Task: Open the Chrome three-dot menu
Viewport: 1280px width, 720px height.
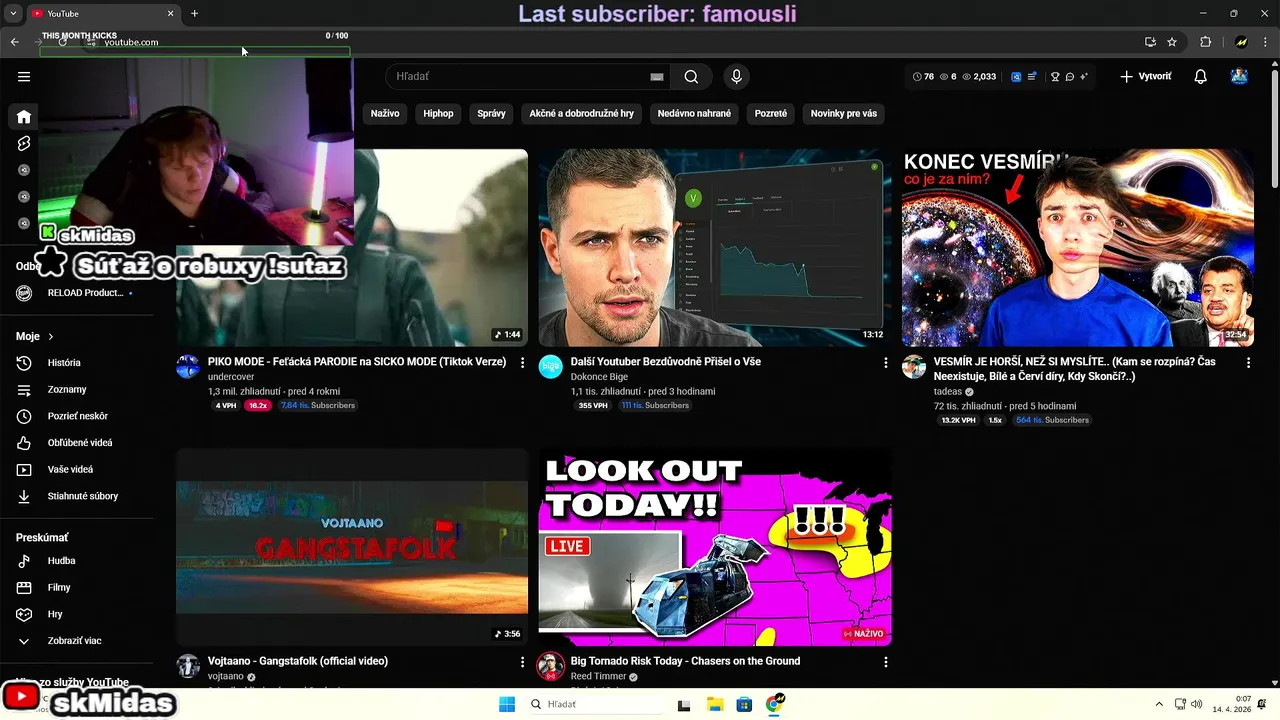Action: (1266, 42)
